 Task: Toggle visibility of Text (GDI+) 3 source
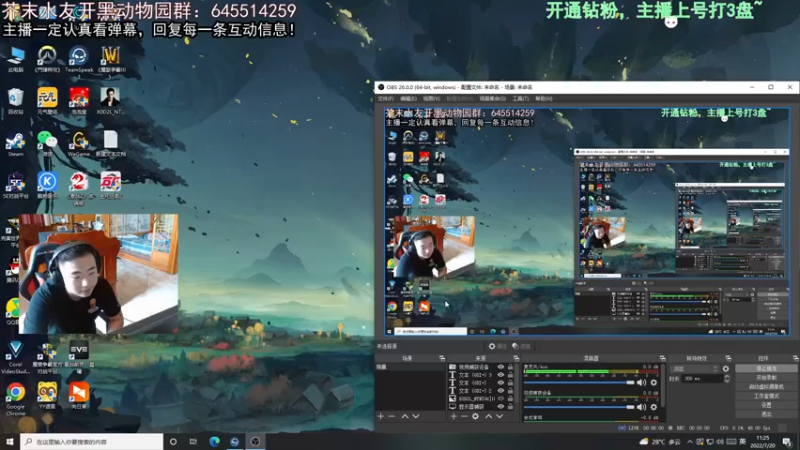(501, 375)
